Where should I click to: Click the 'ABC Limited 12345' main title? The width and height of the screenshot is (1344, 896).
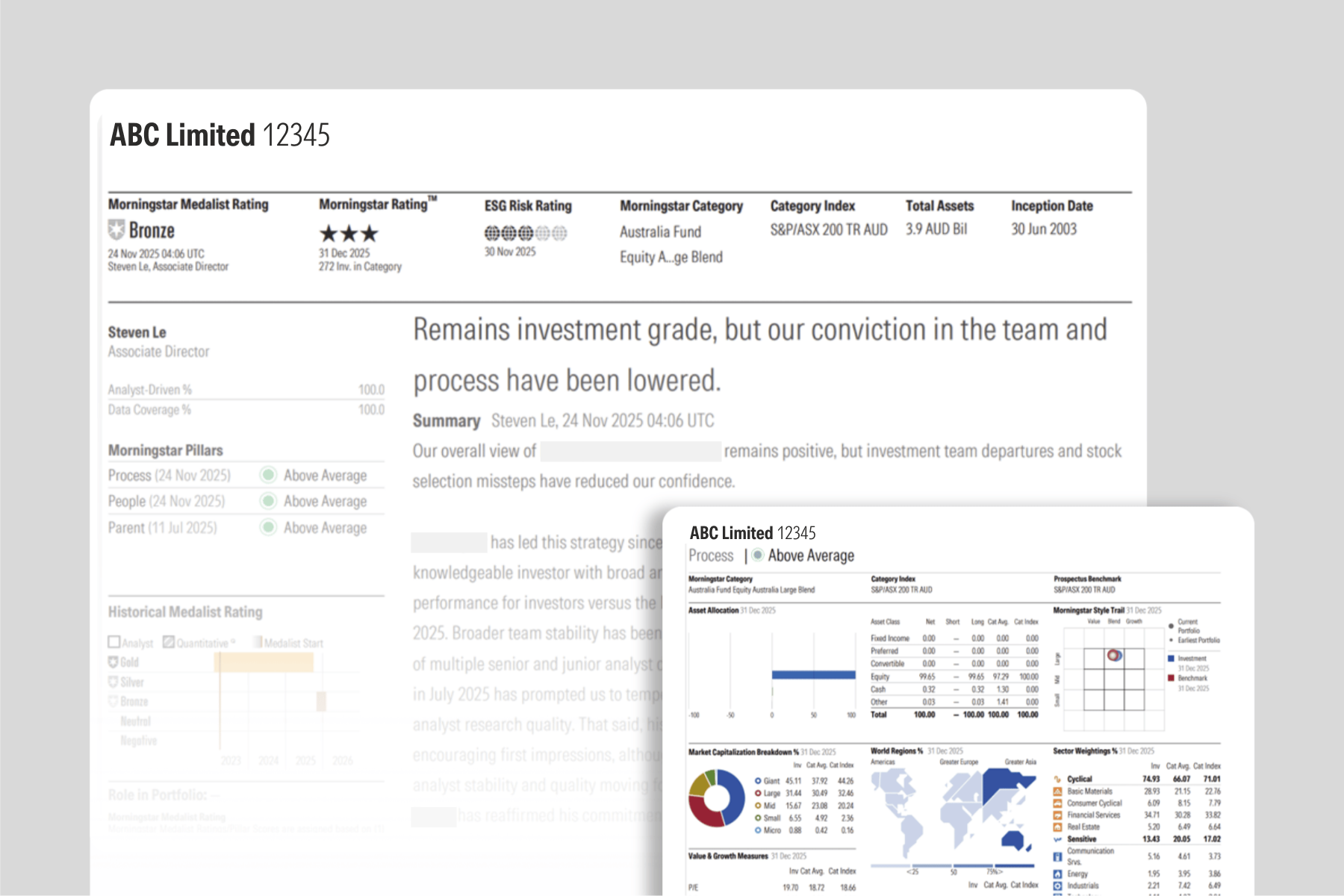220,135
